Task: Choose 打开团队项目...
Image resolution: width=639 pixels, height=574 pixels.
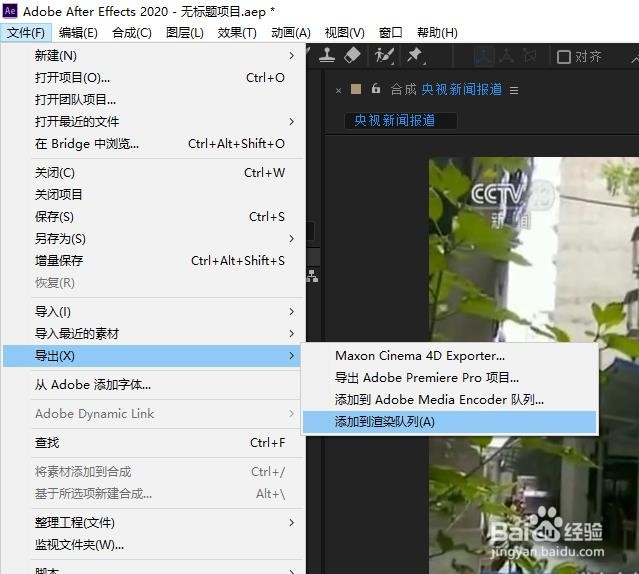Action: pos(154,99)
